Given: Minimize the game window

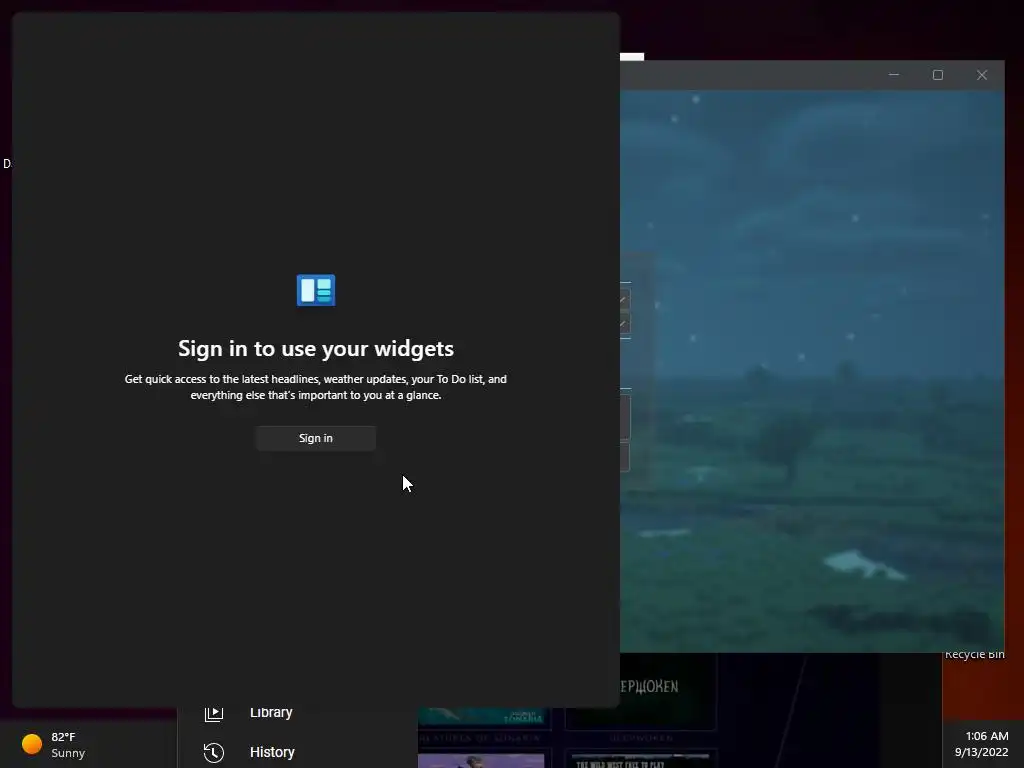Looking at the screenshot, I should 894,75.
